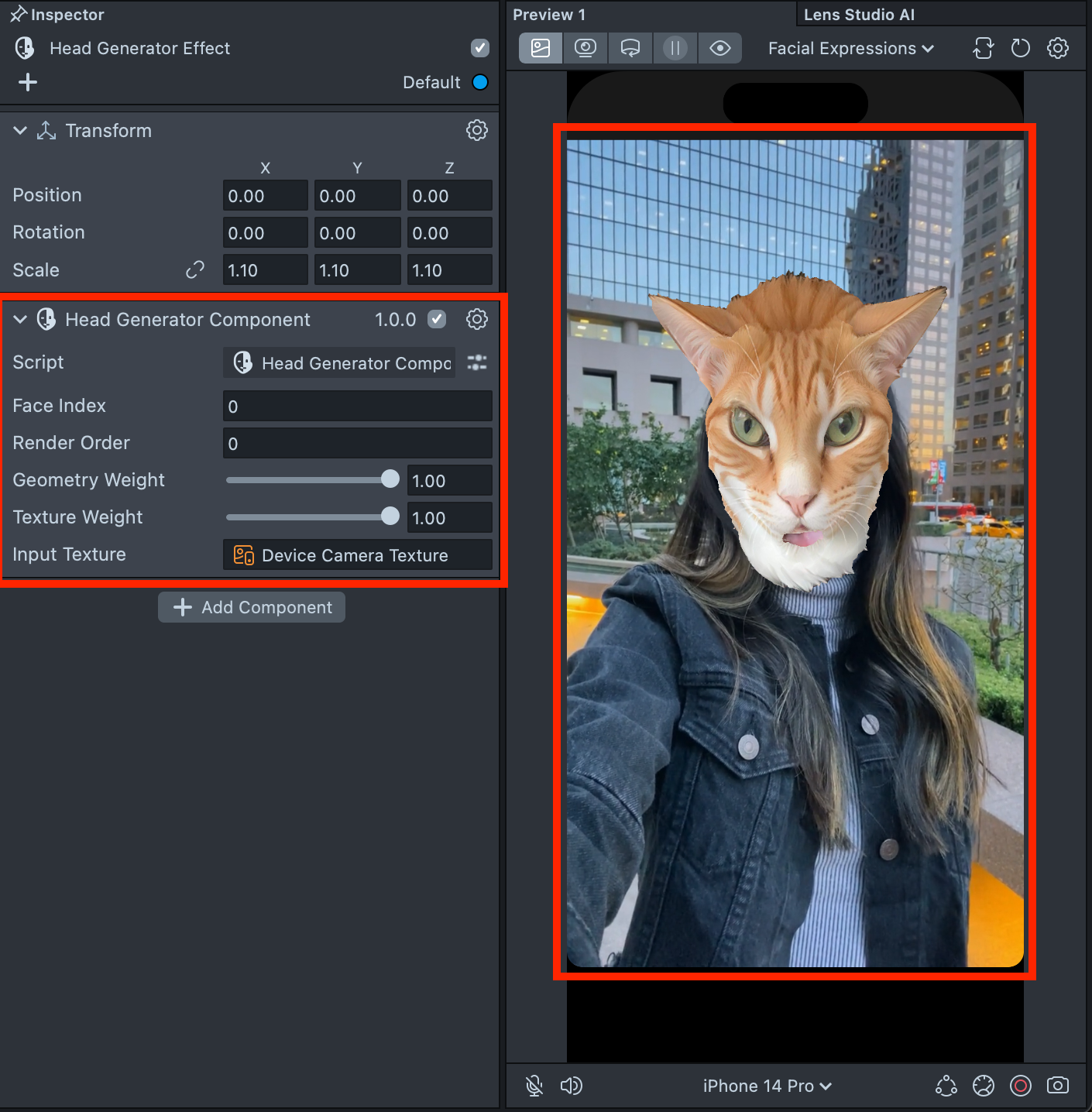Take a snapshot with the camera icon
Image resolution: width=1092 pixels, height=1112 pixels.
coord(1057,1086)
